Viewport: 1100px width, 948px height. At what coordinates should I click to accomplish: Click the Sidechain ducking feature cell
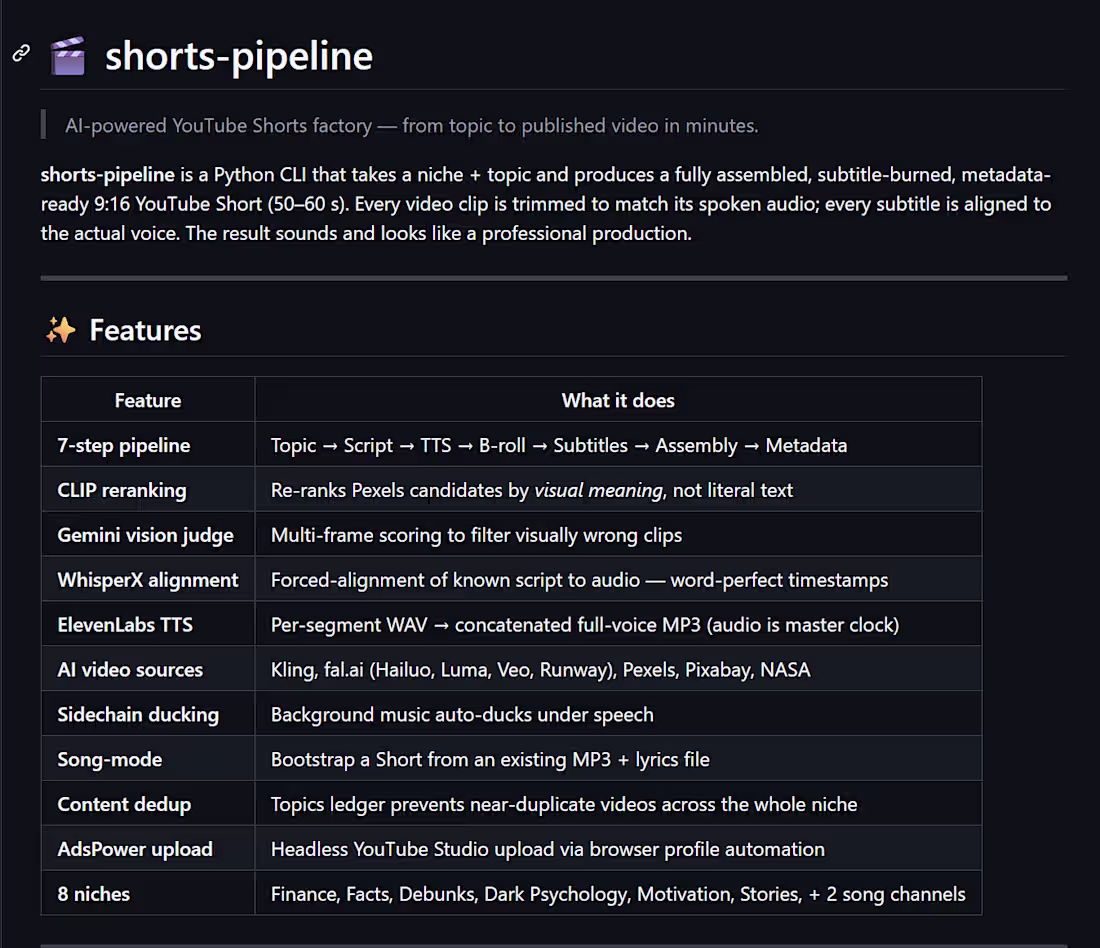point(148,714)
